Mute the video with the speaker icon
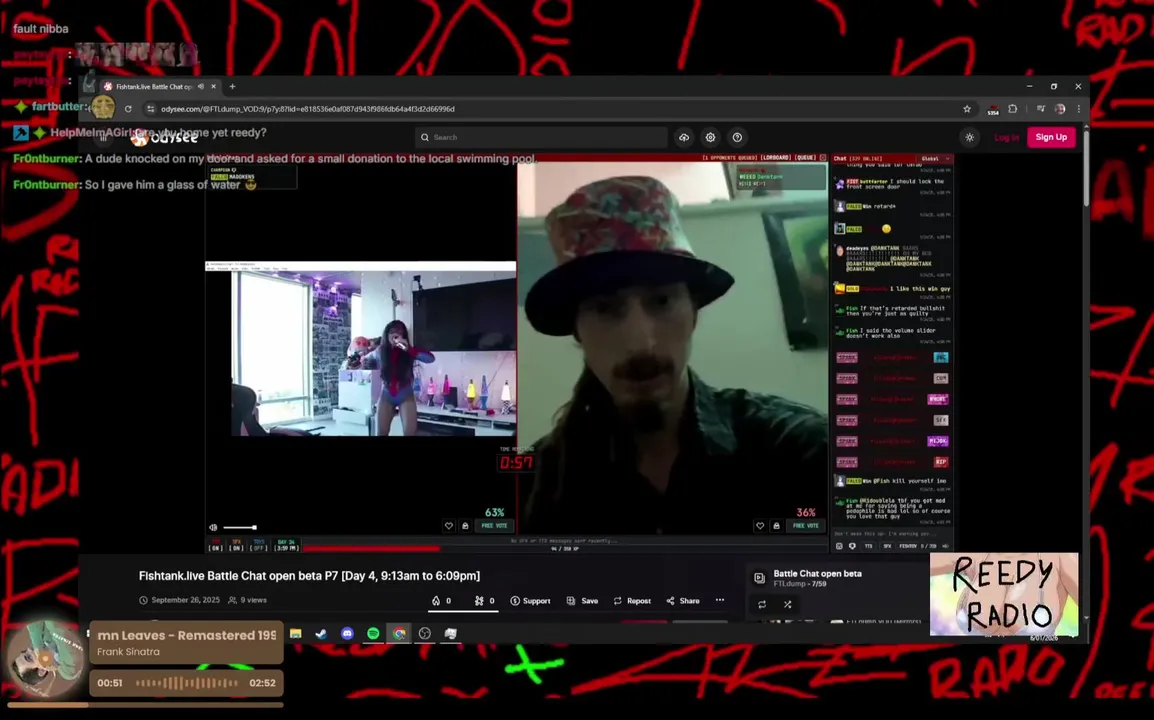1154x720 pixels. click(213, 527)
